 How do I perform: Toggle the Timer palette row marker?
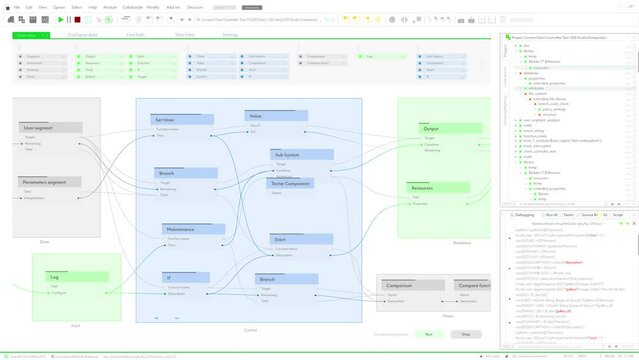click(x=189, y=56)
